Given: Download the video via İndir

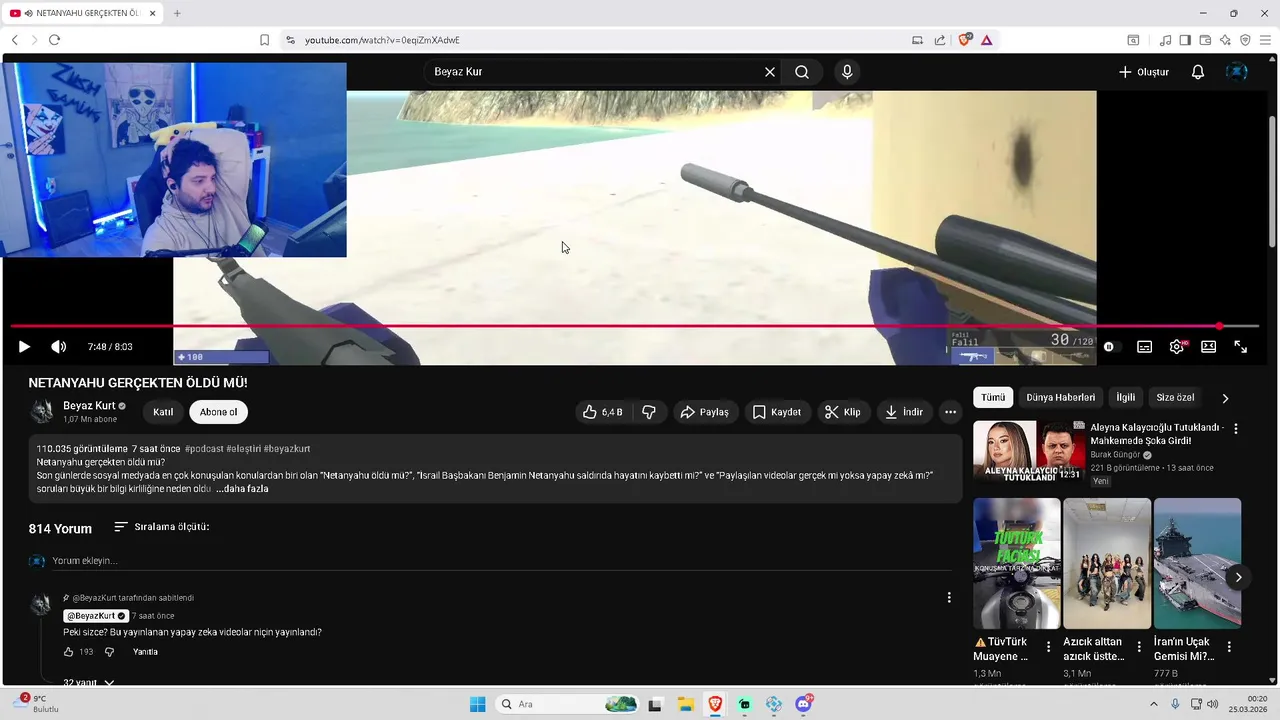Looking at the screenshot, I should pyautogui.click(x=904, y=412).
